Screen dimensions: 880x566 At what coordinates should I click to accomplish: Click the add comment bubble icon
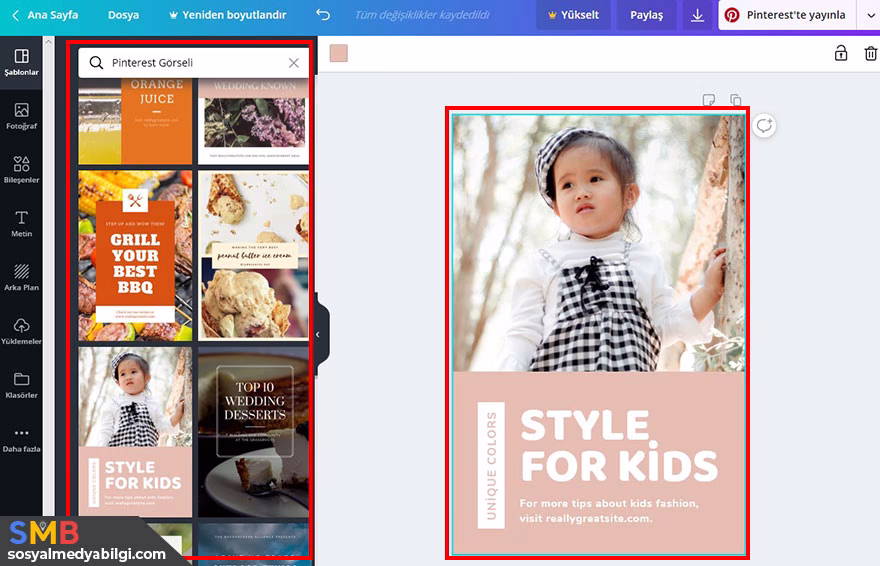[764, 125]
